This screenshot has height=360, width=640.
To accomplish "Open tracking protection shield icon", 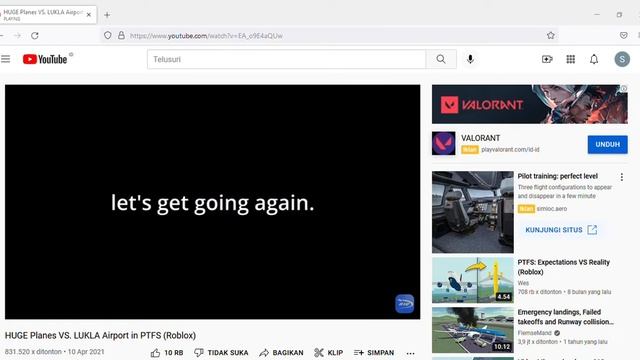I will click(x=107, y=36).
